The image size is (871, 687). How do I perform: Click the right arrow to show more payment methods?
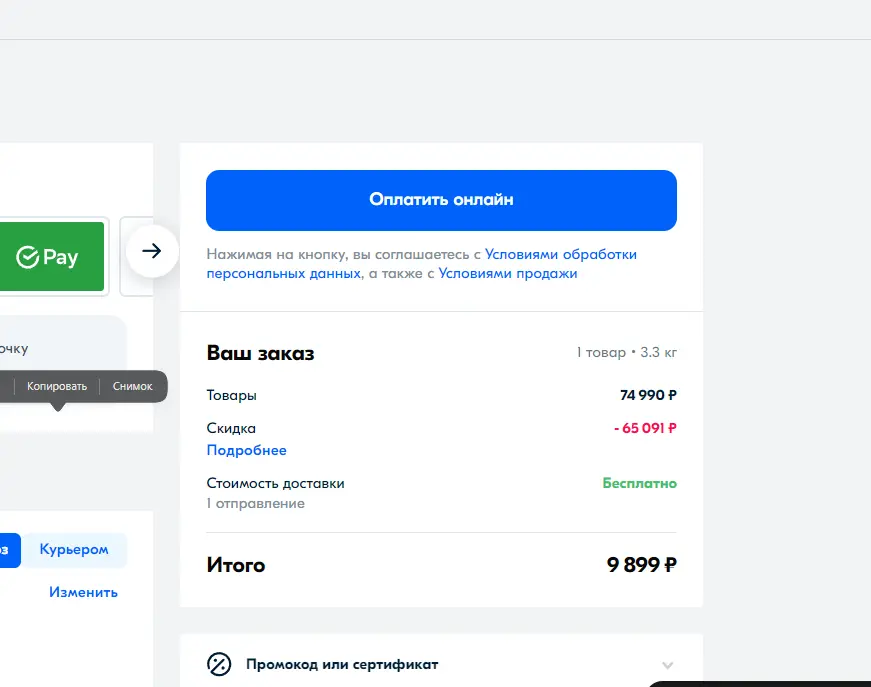152,251
